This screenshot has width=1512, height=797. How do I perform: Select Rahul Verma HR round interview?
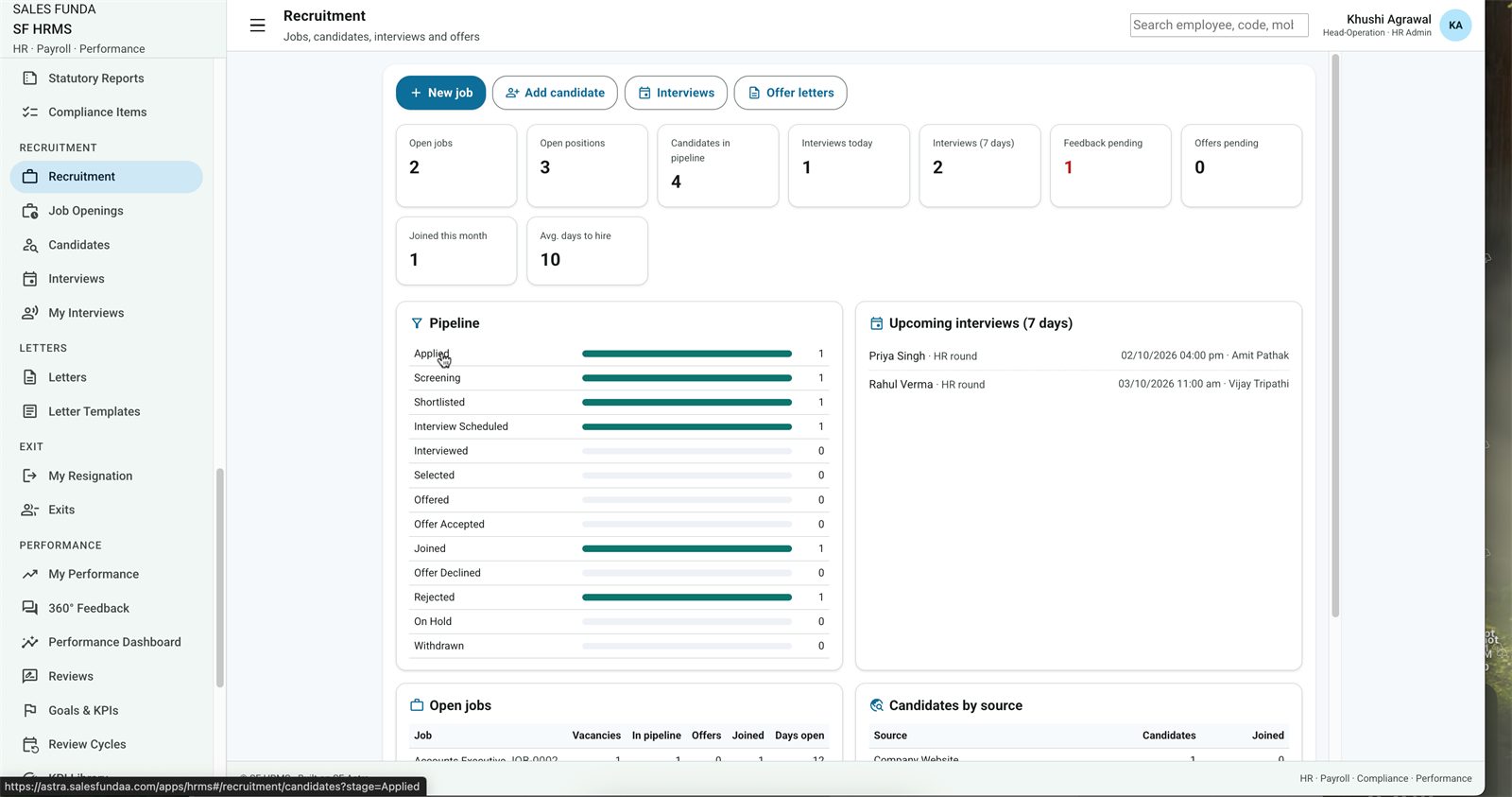1079,384
